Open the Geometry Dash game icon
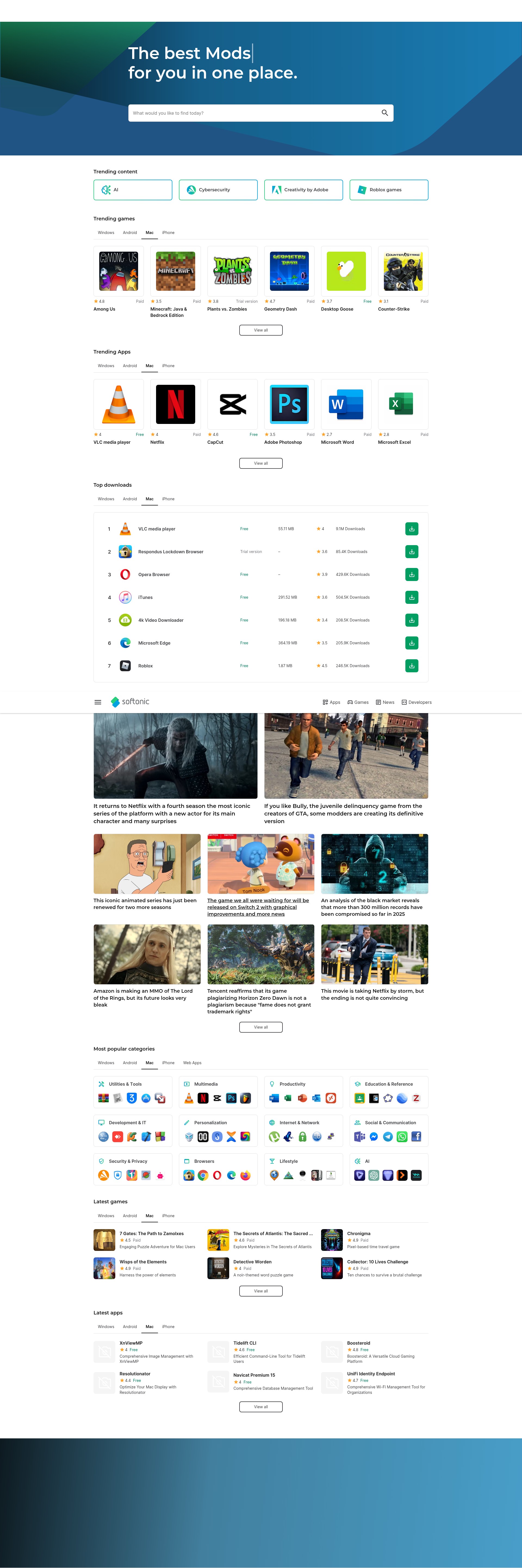 tap(289, 271)
